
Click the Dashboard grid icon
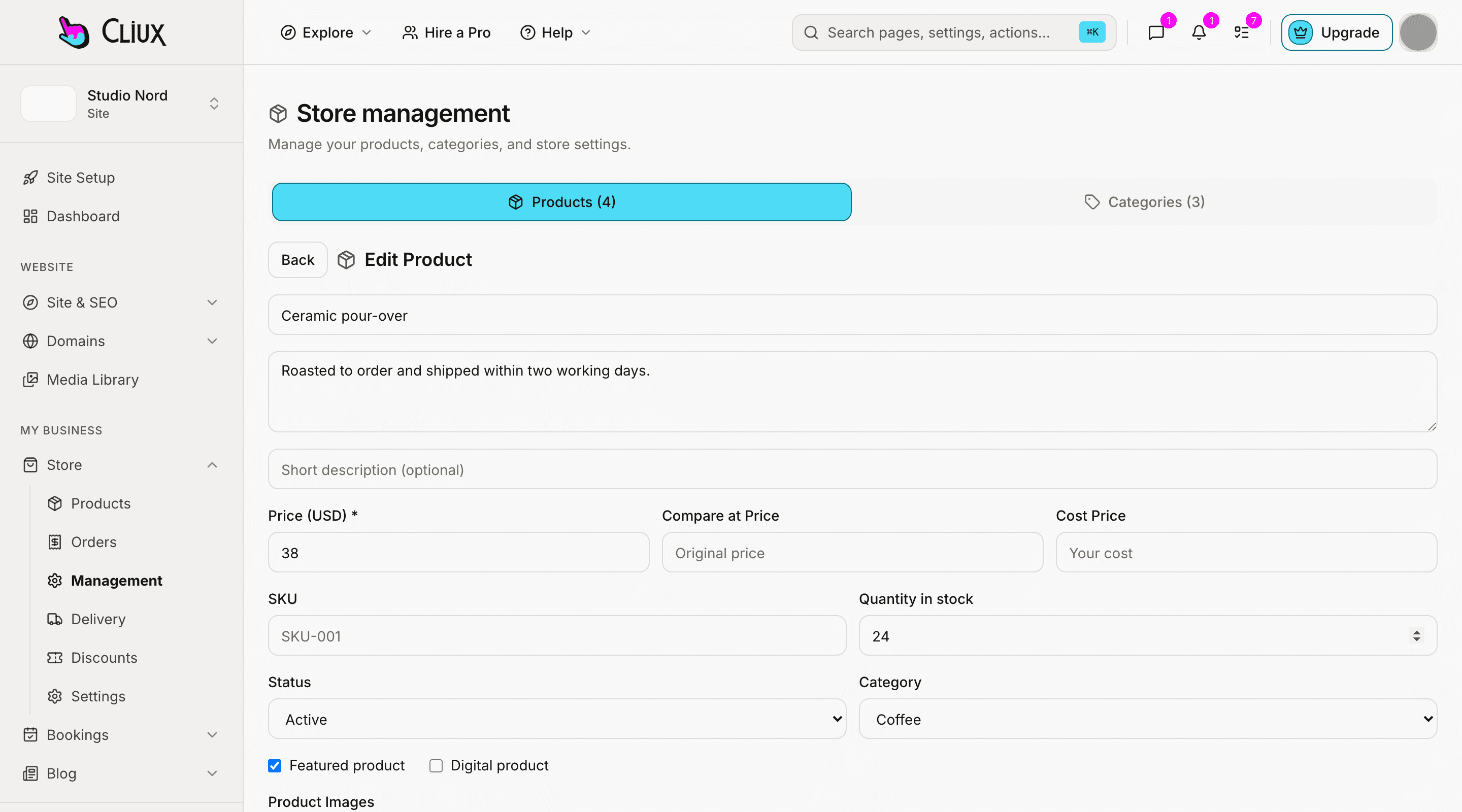(x=30, y=216)
